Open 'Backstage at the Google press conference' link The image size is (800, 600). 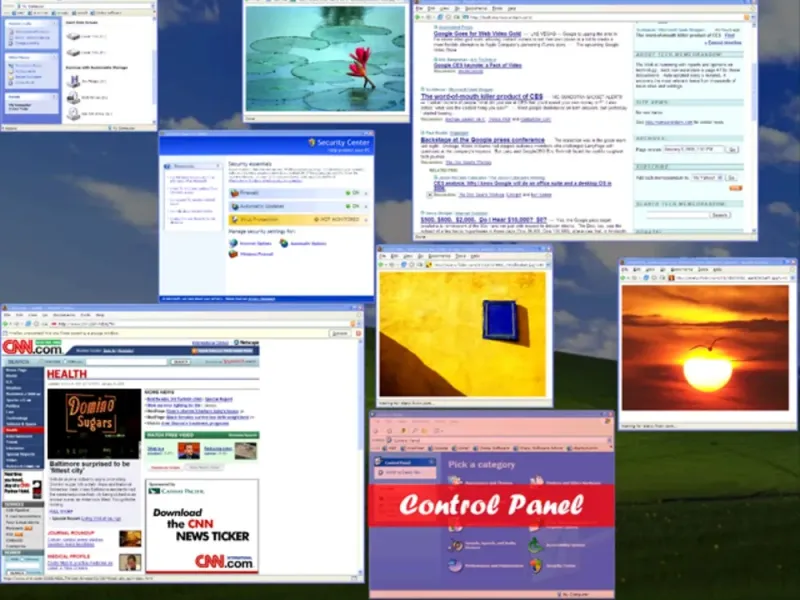[x=483, y=140]
